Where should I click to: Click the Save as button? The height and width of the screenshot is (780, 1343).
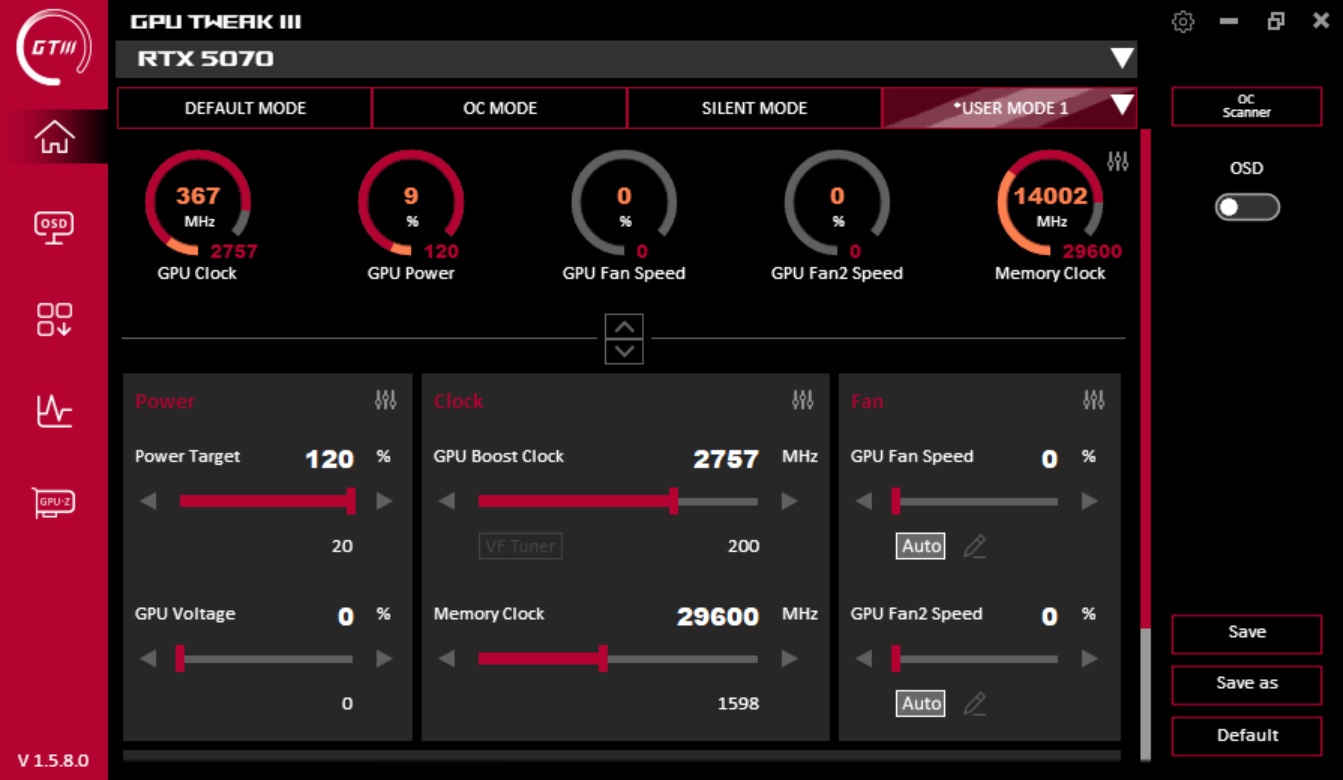pos(1246,683)
